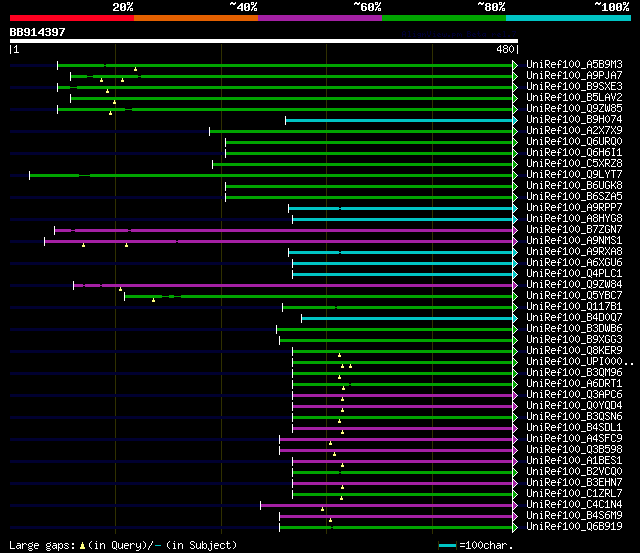
Task: Select hit label UniRef100_A4SFC9
Action: point(574,439)
